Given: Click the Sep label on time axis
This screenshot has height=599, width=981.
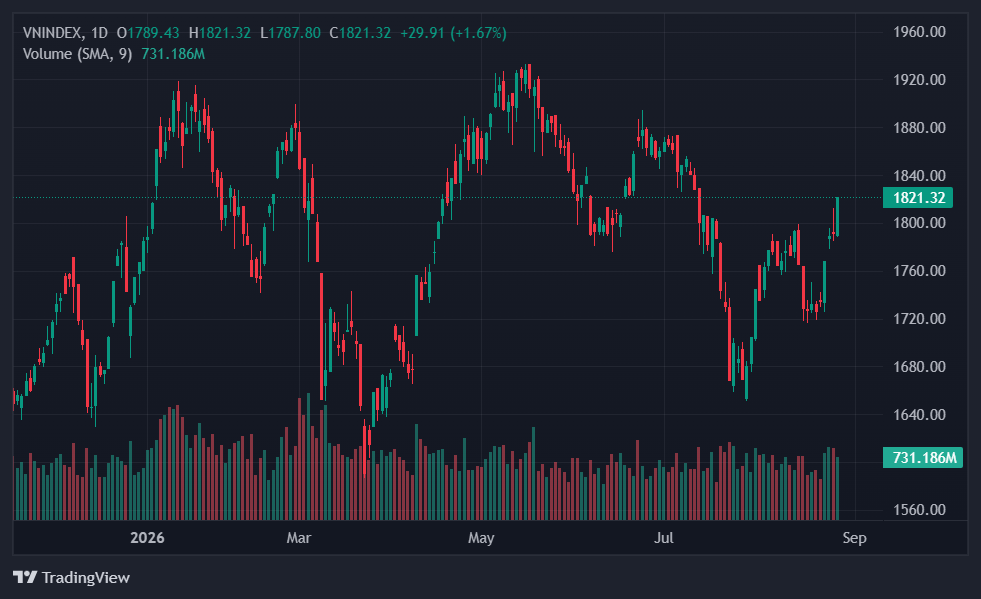Looking at the screenshot, I should pyautogui.click(x=855, y=538).
